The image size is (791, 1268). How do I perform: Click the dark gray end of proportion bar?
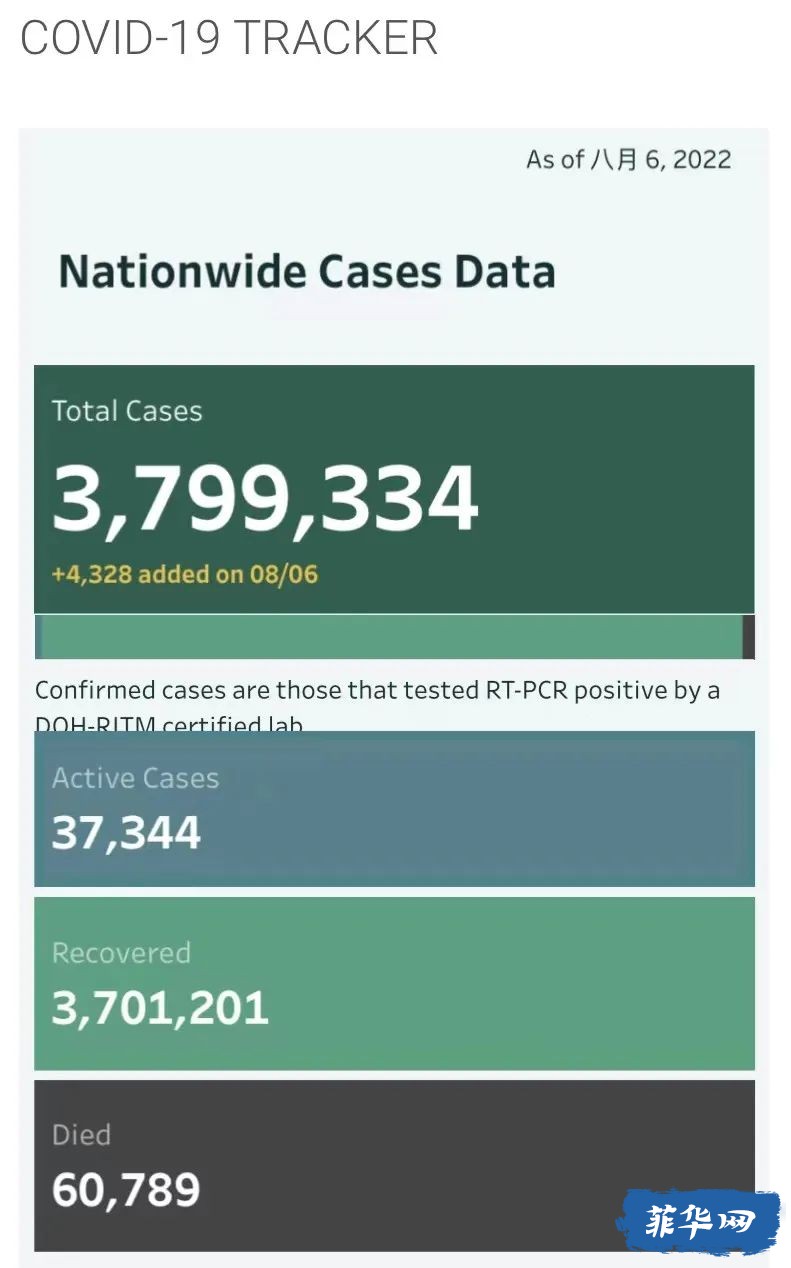click(749, 637)
